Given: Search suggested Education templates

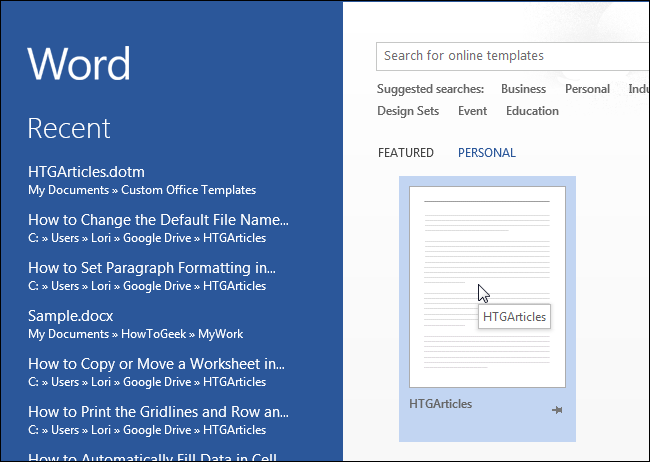Looking at the screenshot, I should click(532, 111).
